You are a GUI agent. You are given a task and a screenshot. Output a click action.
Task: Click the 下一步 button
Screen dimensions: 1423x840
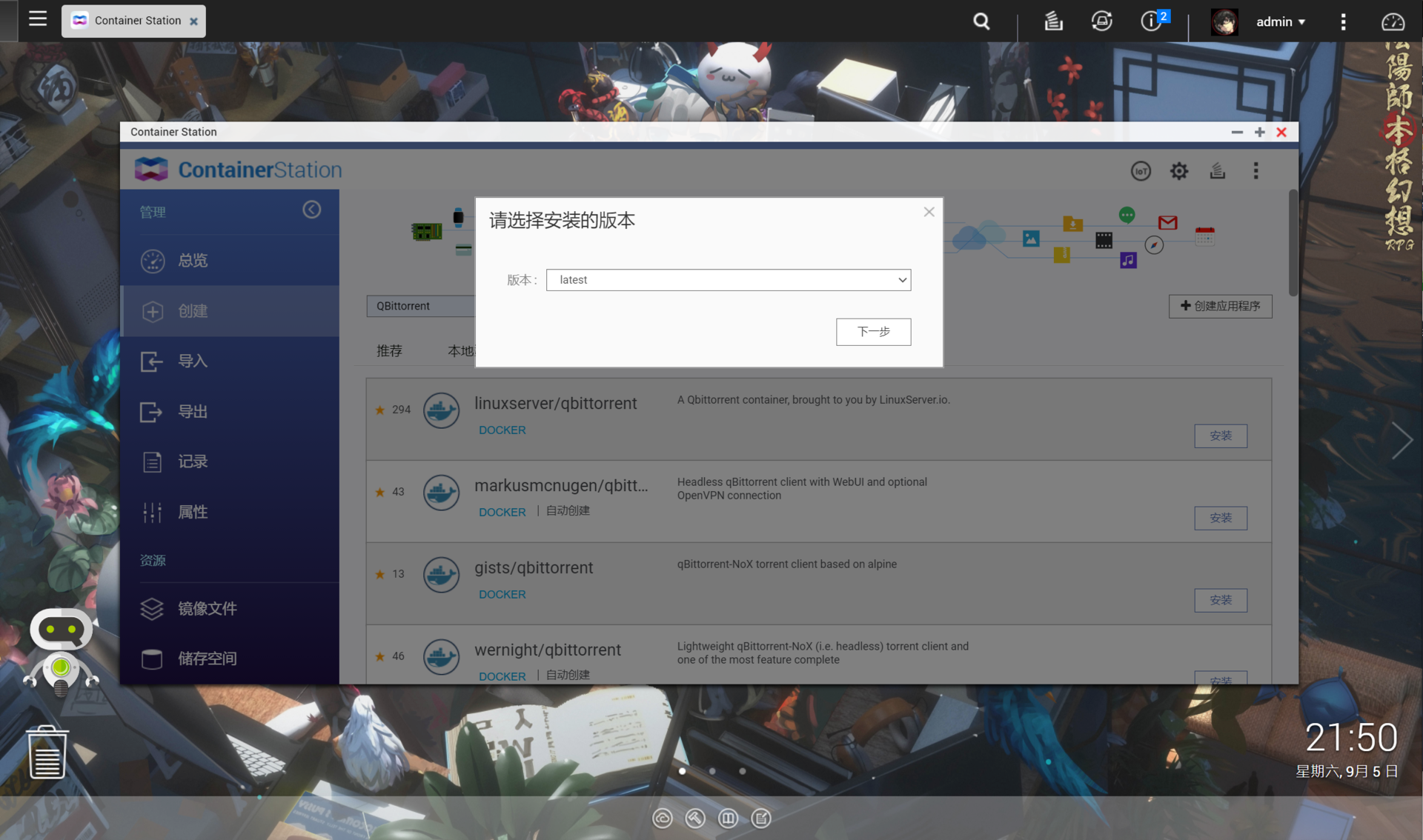873,332
